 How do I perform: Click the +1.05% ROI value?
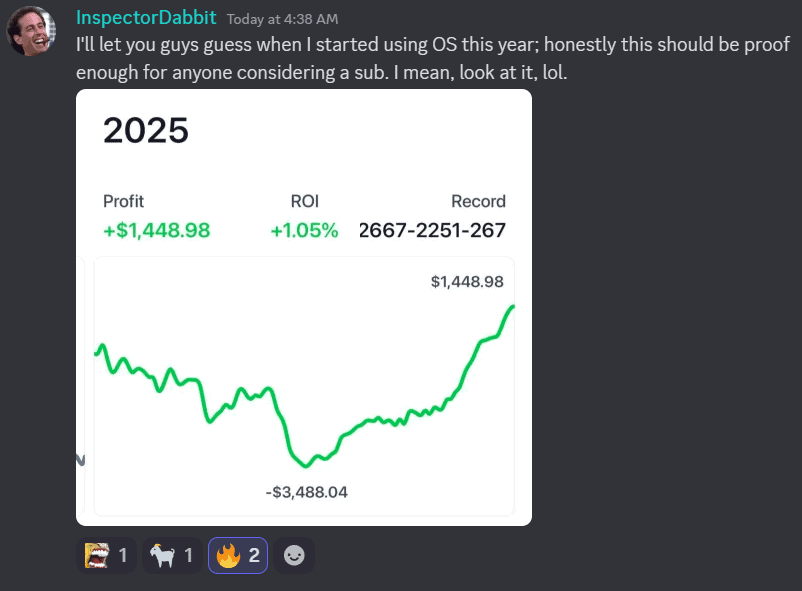pos(304,231)
